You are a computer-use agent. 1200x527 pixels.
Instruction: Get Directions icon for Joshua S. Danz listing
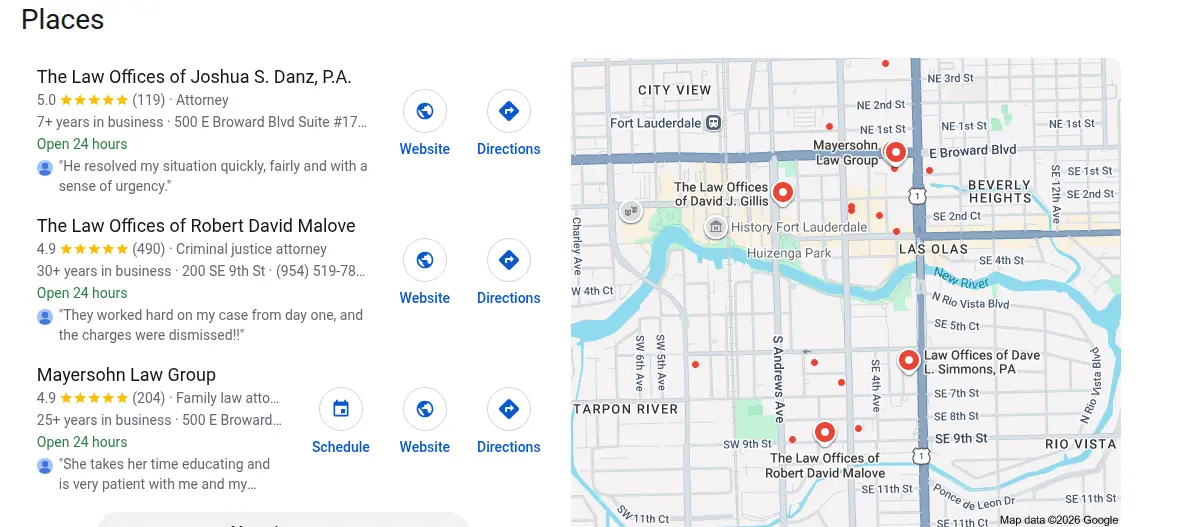[509, 111]
